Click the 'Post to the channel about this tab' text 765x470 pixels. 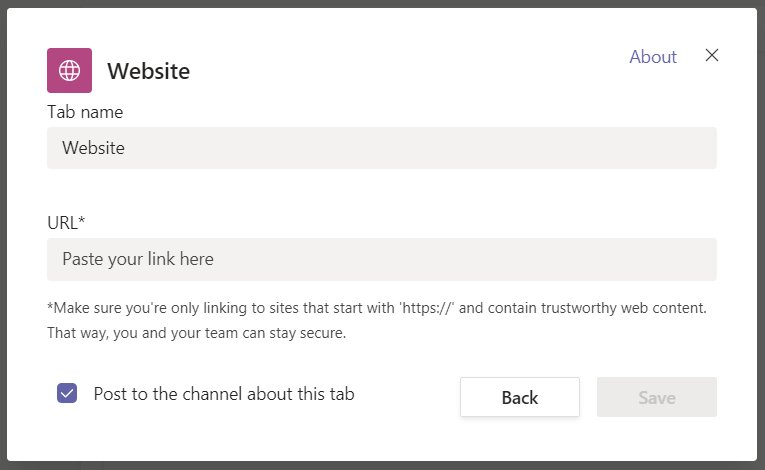[224, 394]
